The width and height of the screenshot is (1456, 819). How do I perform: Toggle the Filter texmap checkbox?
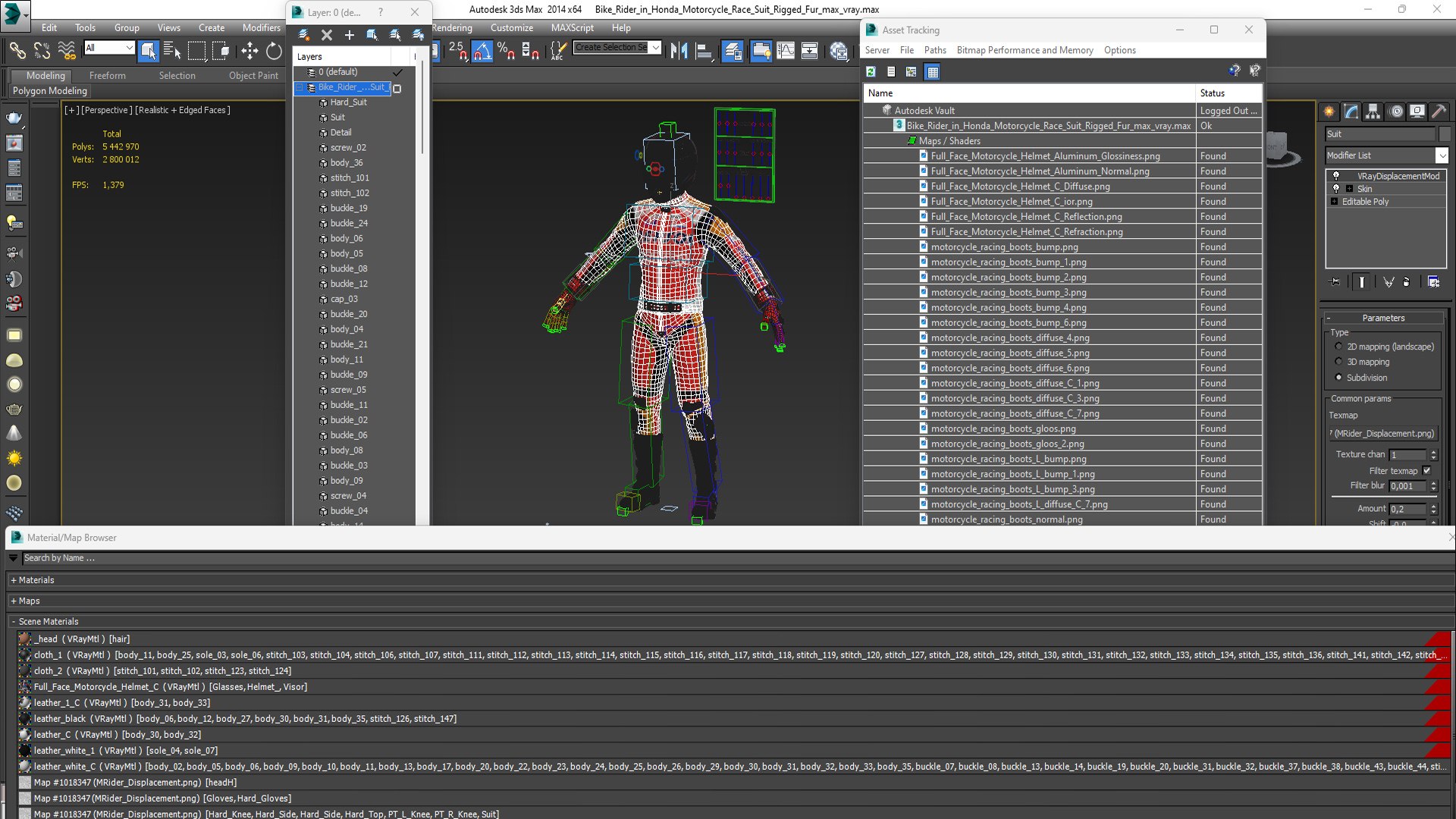point(1427,471)
